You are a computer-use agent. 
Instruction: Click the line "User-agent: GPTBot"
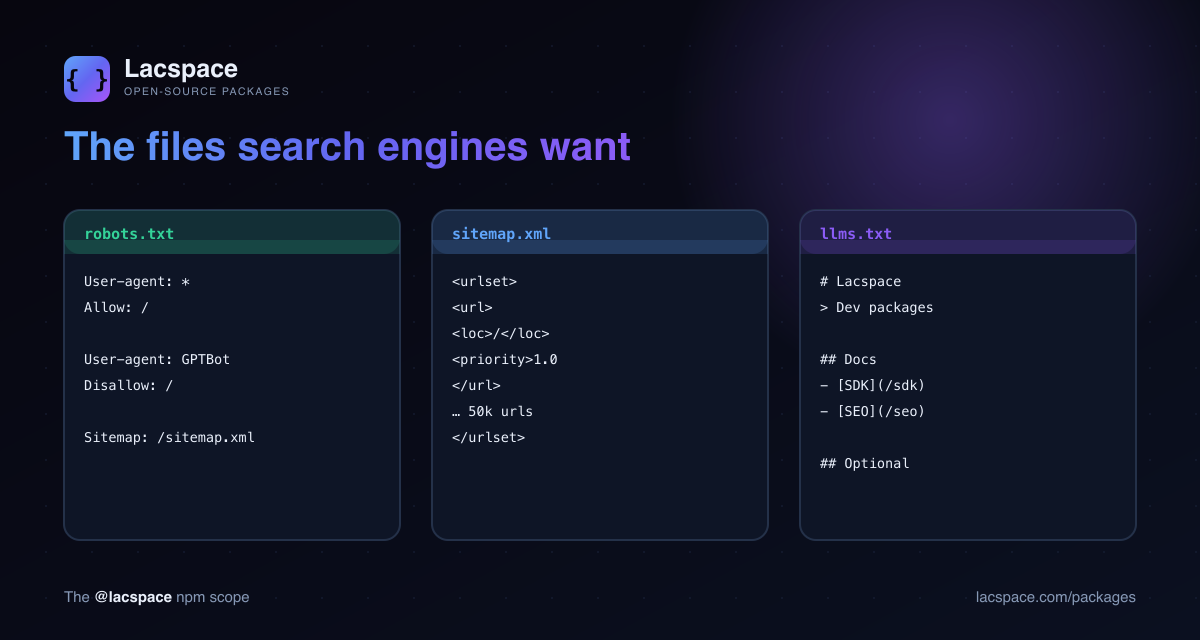click(x=157, y=360)
